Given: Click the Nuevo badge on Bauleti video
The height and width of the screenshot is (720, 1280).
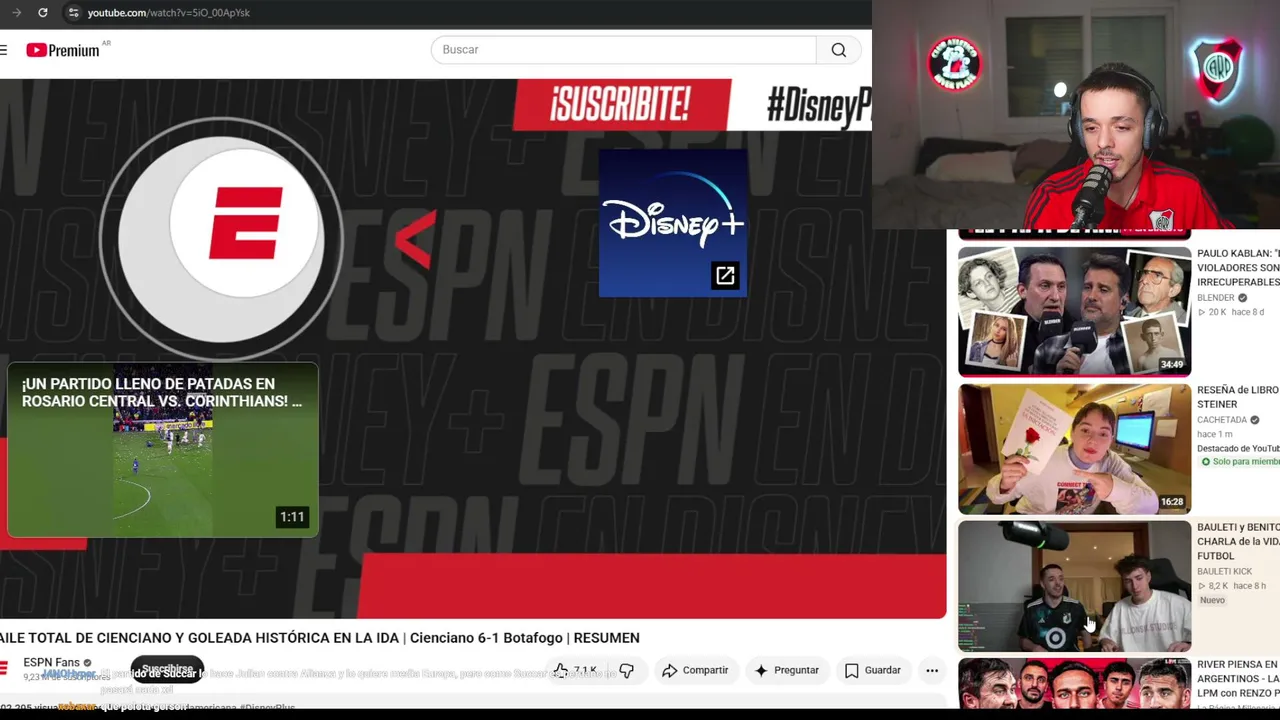Looking at the screenshot, I should (1212, 600).
